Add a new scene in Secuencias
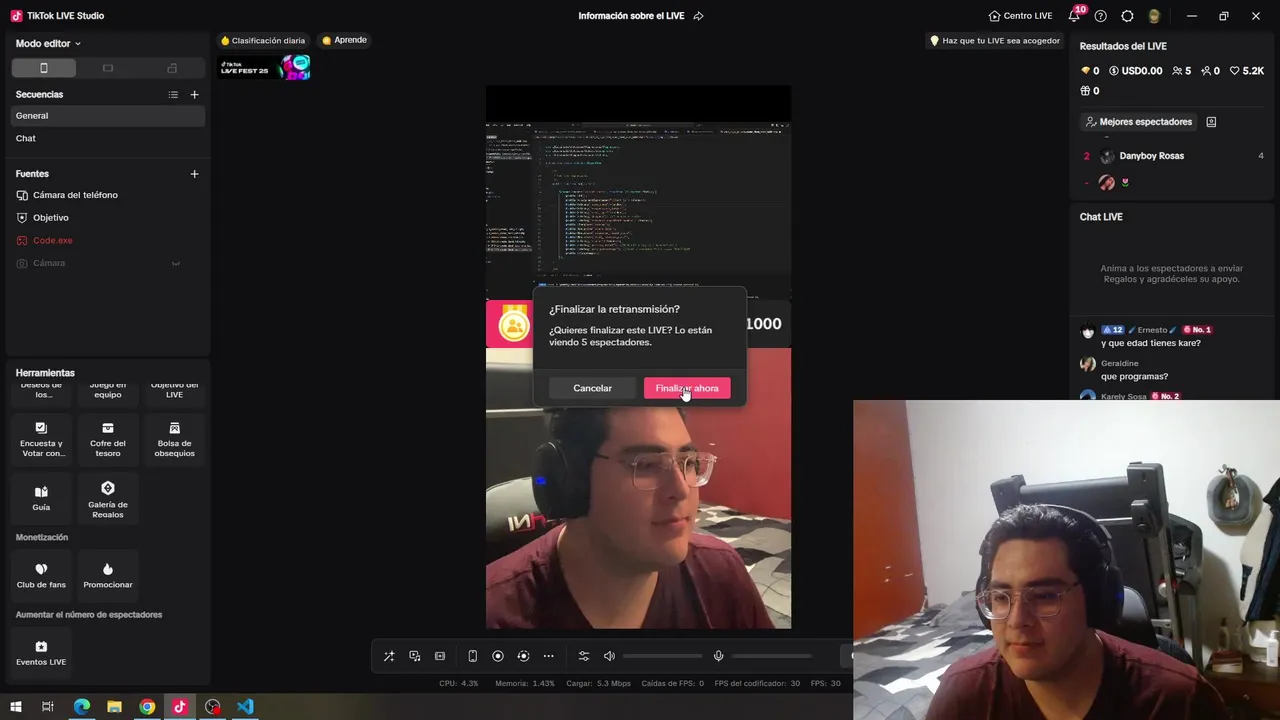1280x720 pixels. (194, 95)
